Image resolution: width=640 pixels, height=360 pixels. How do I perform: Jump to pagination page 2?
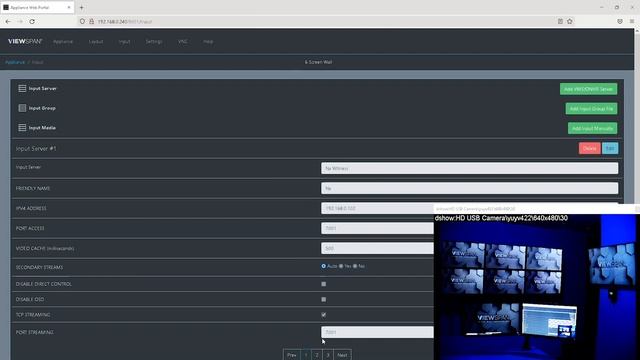[x=317, y=355]
